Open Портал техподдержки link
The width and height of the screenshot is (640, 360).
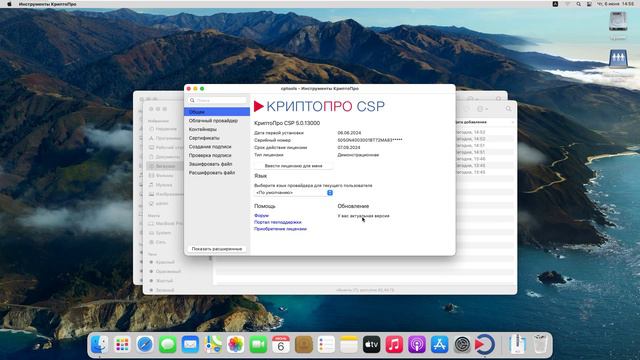click(x=278, y=222)
